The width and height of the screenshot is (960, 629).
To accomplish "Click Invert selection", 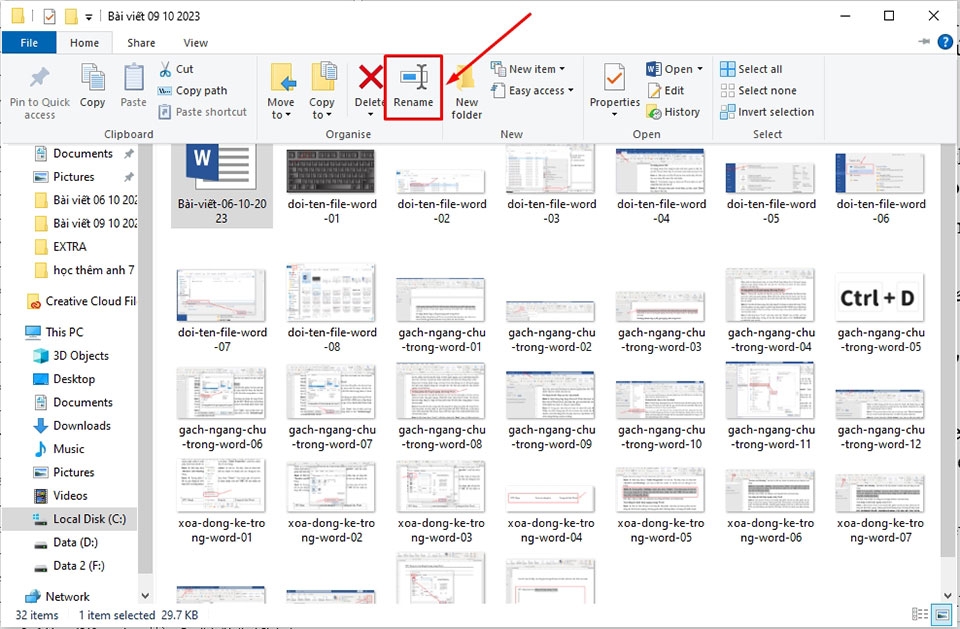I will click(x=767, y=112).
